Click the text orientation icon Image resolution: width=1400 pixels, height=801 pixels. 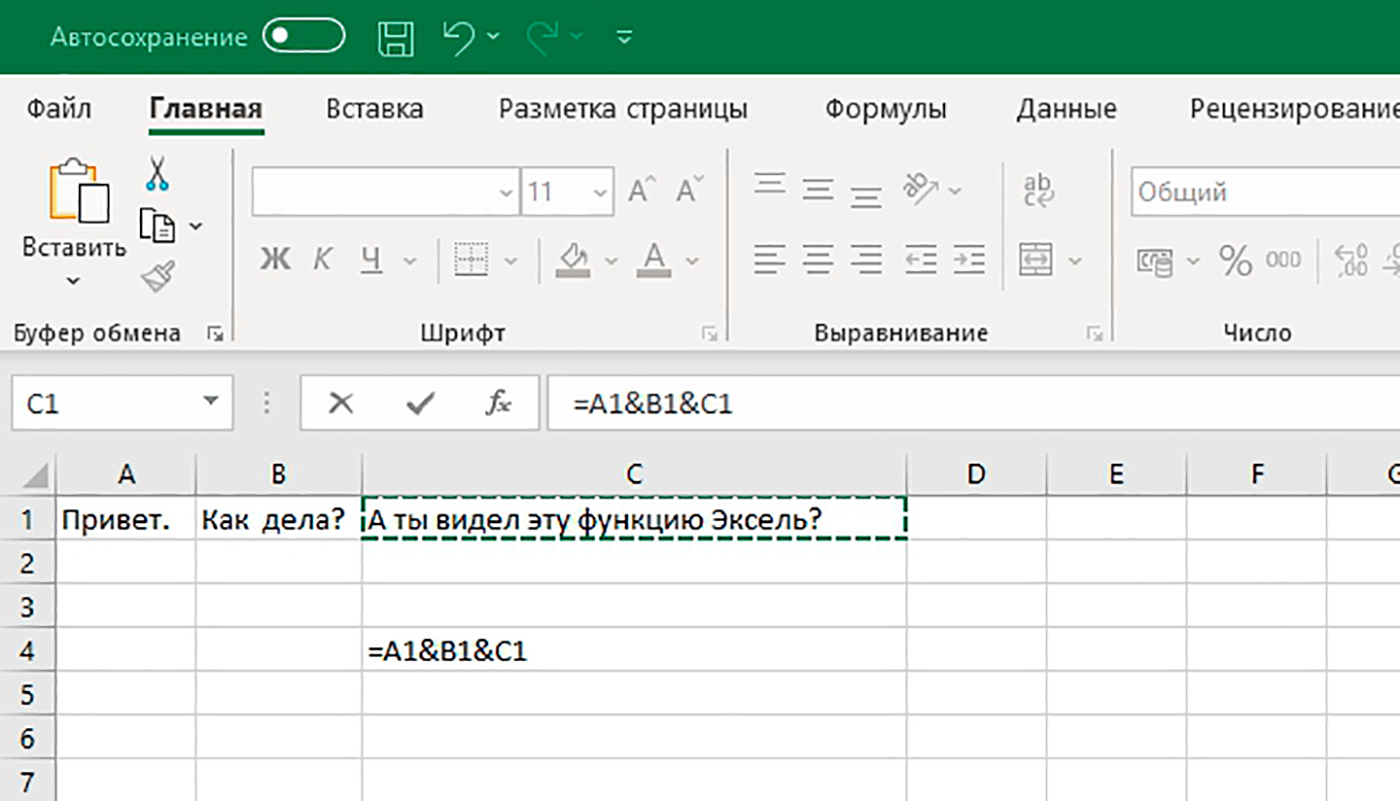919,187
